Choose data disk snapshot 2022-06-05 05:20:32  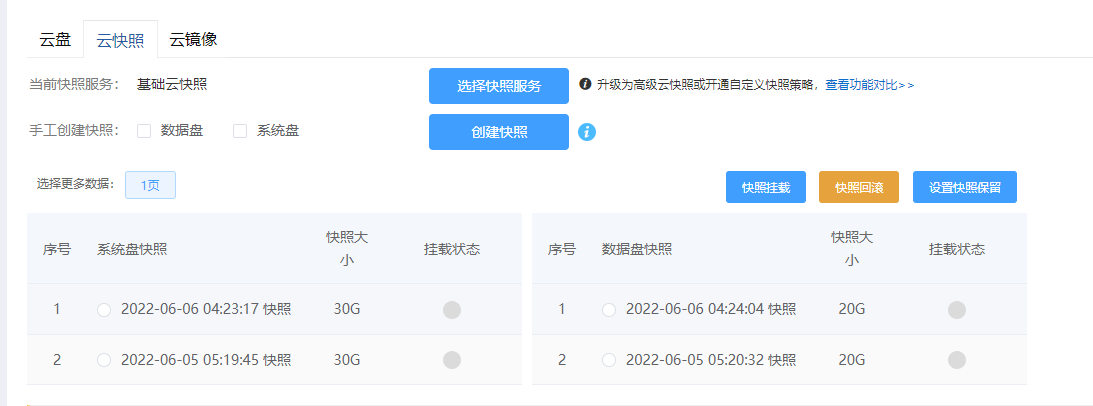609,359
